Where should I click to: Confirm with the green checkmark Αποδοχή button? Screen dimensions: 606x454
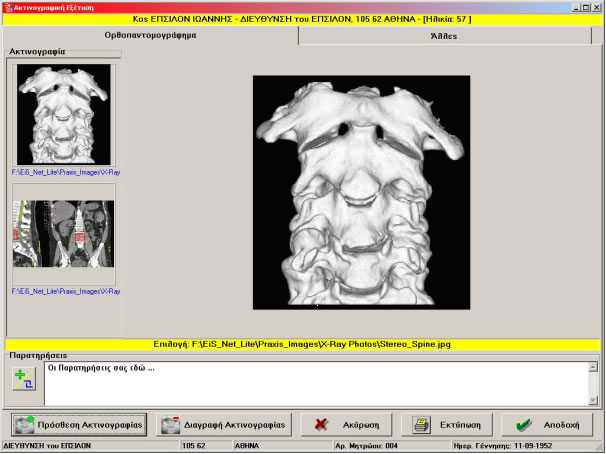[x=545, y=424]
